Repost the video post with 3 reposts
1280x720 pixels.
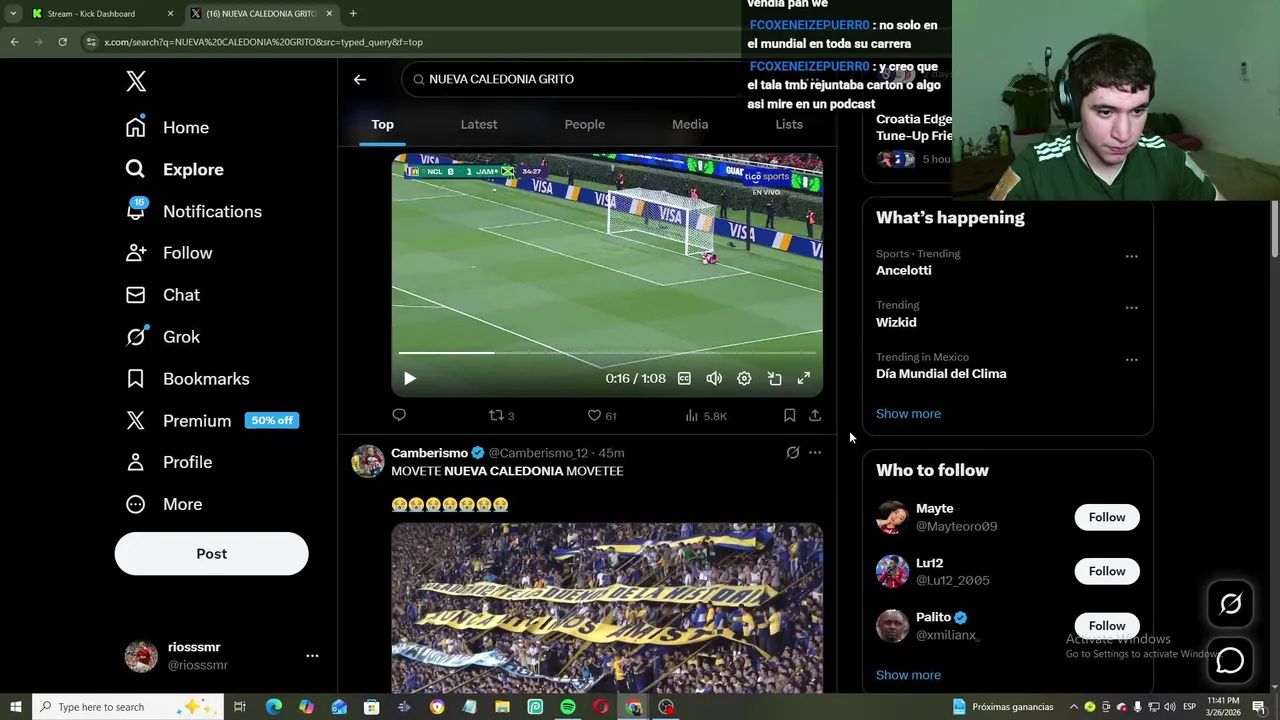coord(501,415)
